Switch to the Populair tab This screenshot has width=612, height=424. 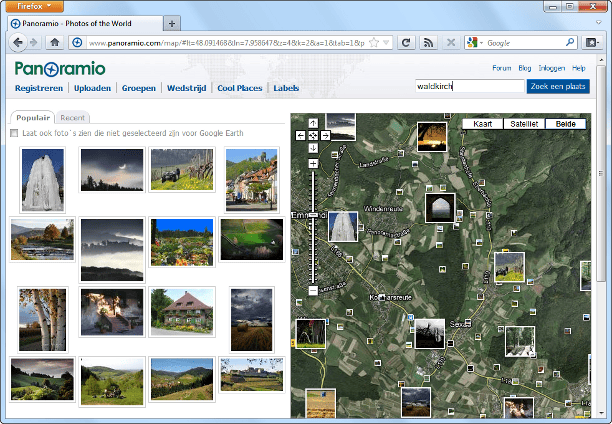33,118
